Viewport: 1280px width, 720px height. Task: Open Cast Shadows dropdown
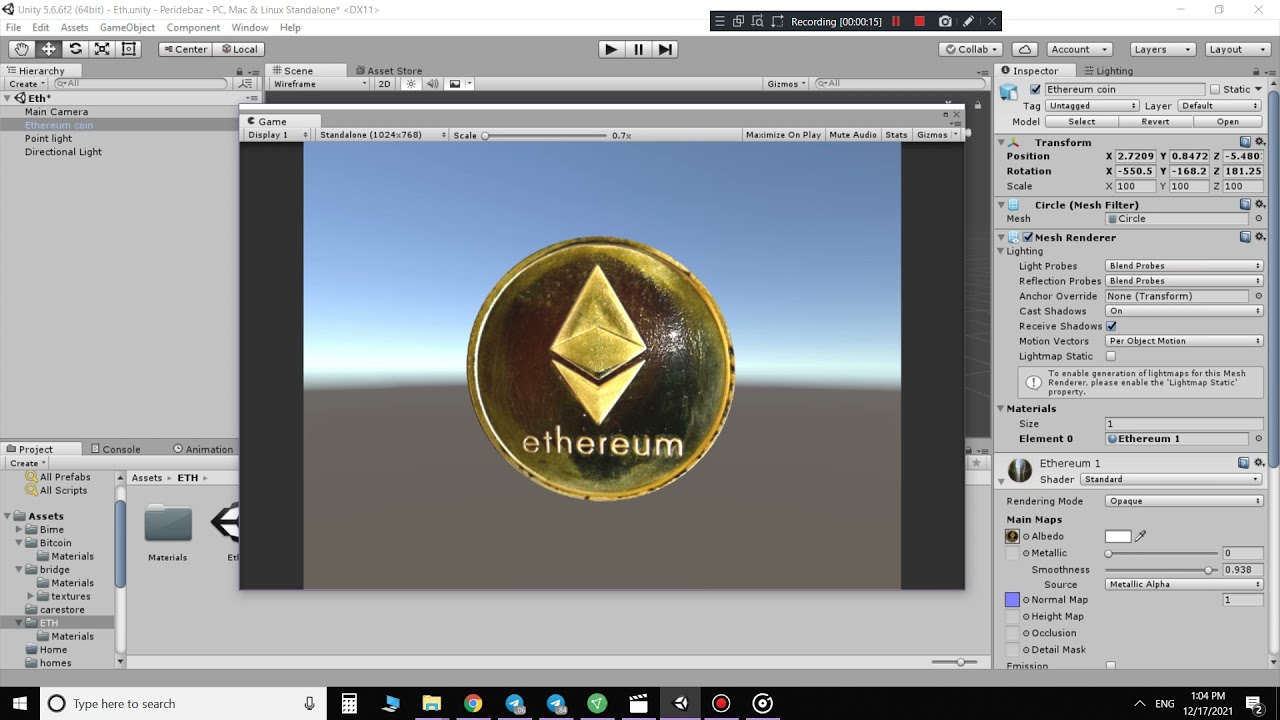click(x=1184, y=311)
